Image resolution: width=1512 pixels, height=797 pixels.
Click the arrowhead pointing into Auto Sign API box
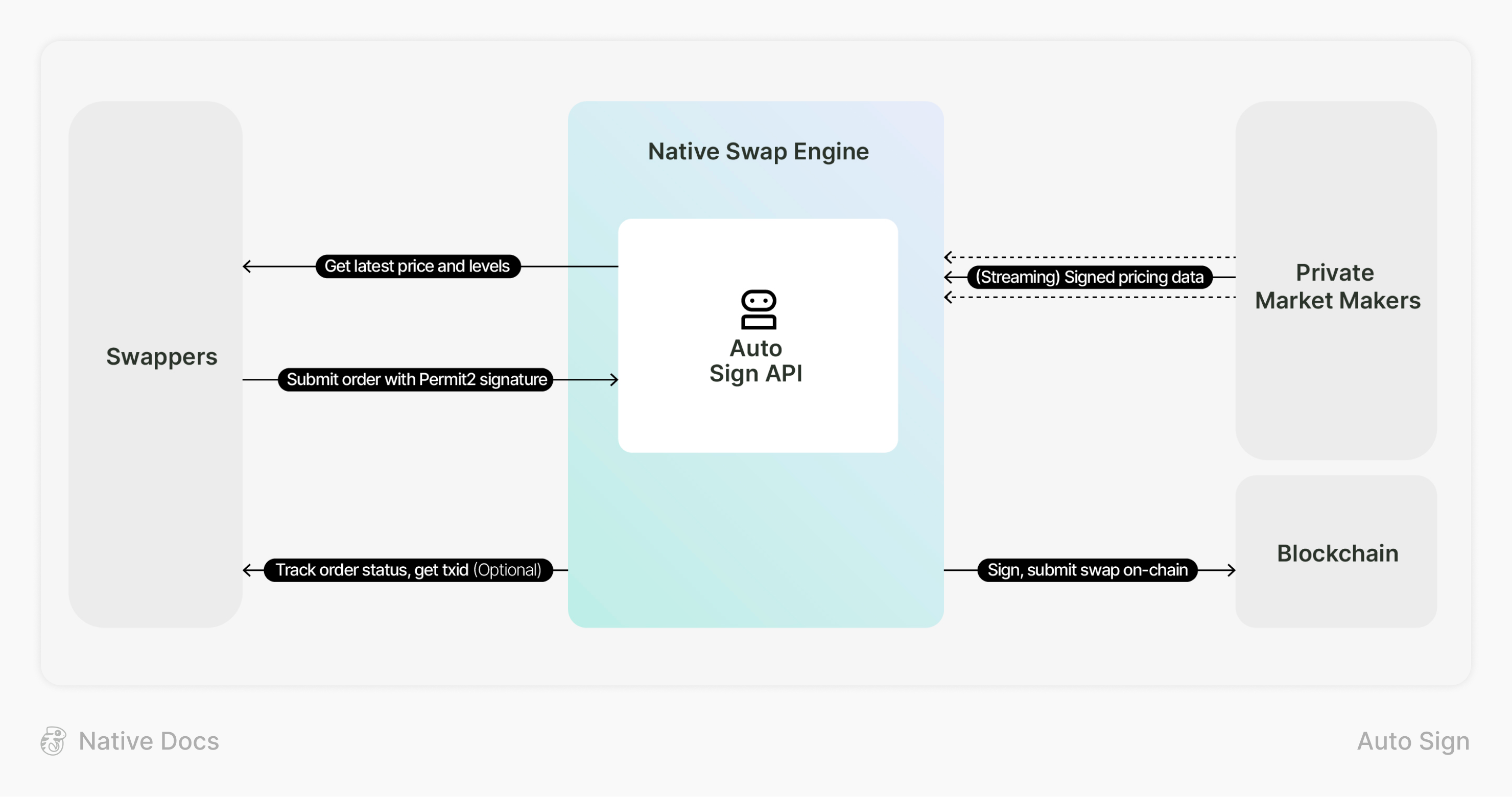[x=614, y=380]
